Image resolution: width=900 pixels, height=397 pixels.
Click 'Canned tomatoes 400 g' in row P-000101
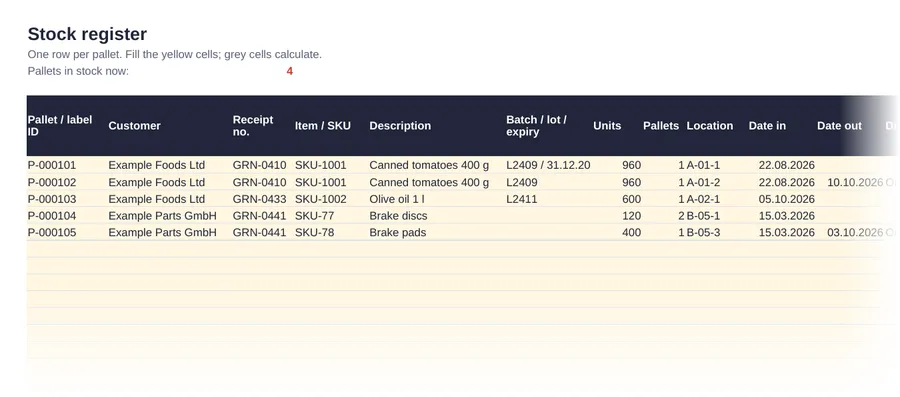(x=429, y=165)
